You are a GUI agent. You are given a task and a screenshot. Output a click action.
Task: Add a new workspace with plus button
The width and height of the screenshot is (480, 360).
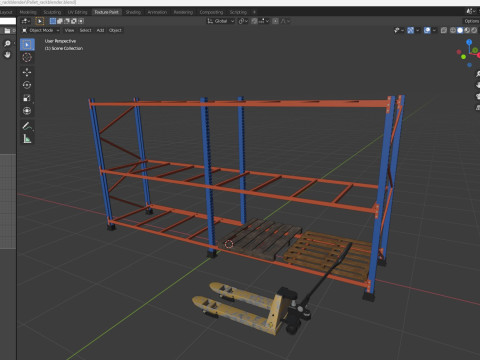[x=254, y=12]
